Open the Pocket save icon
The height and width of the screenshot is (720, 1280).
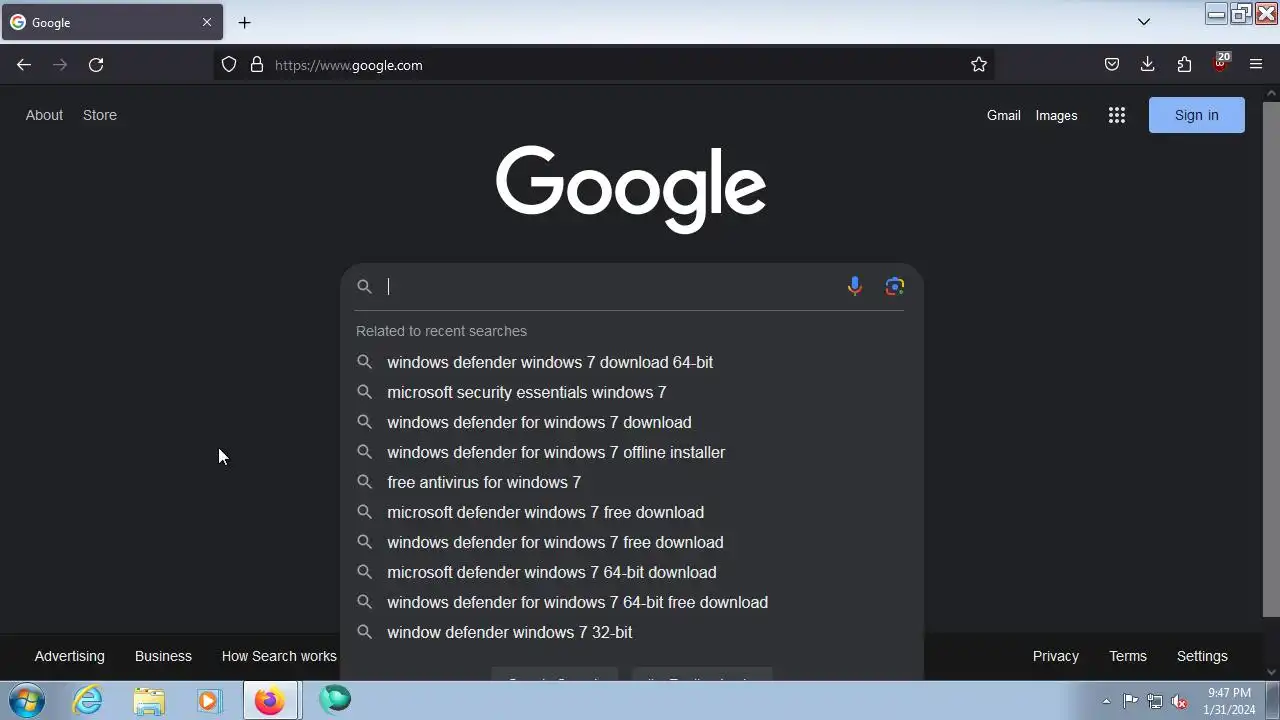pyautogui.click(x=1112, y=65)
